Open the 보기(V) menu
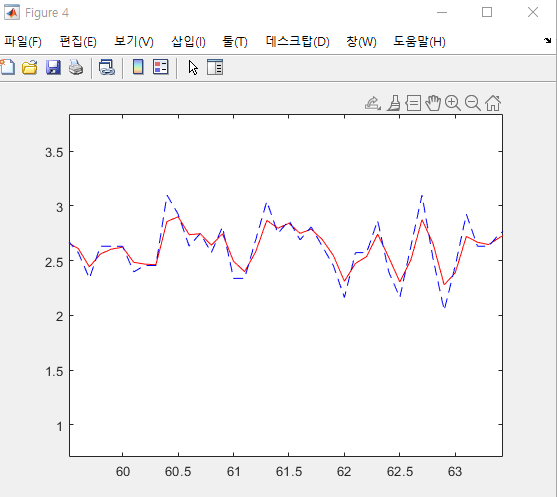 pos(134,42)
